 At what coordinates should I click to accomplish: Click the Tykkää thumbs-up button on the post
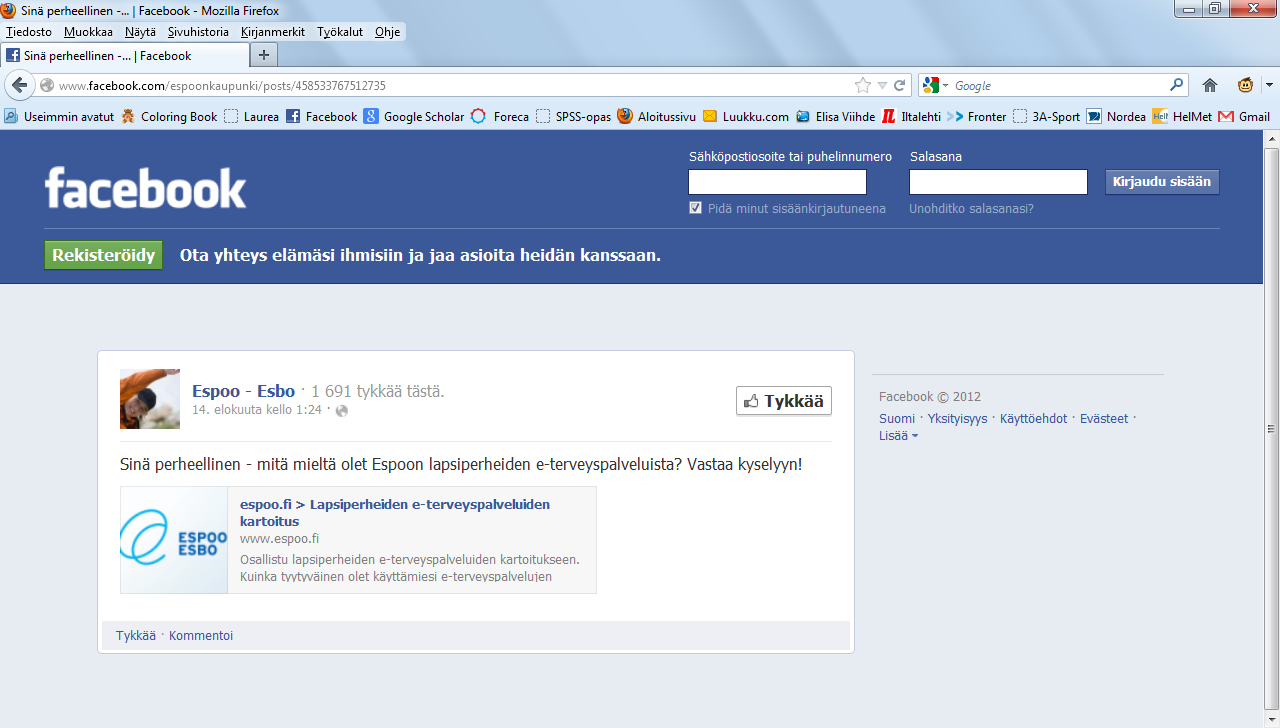click(x=784, y=401)
